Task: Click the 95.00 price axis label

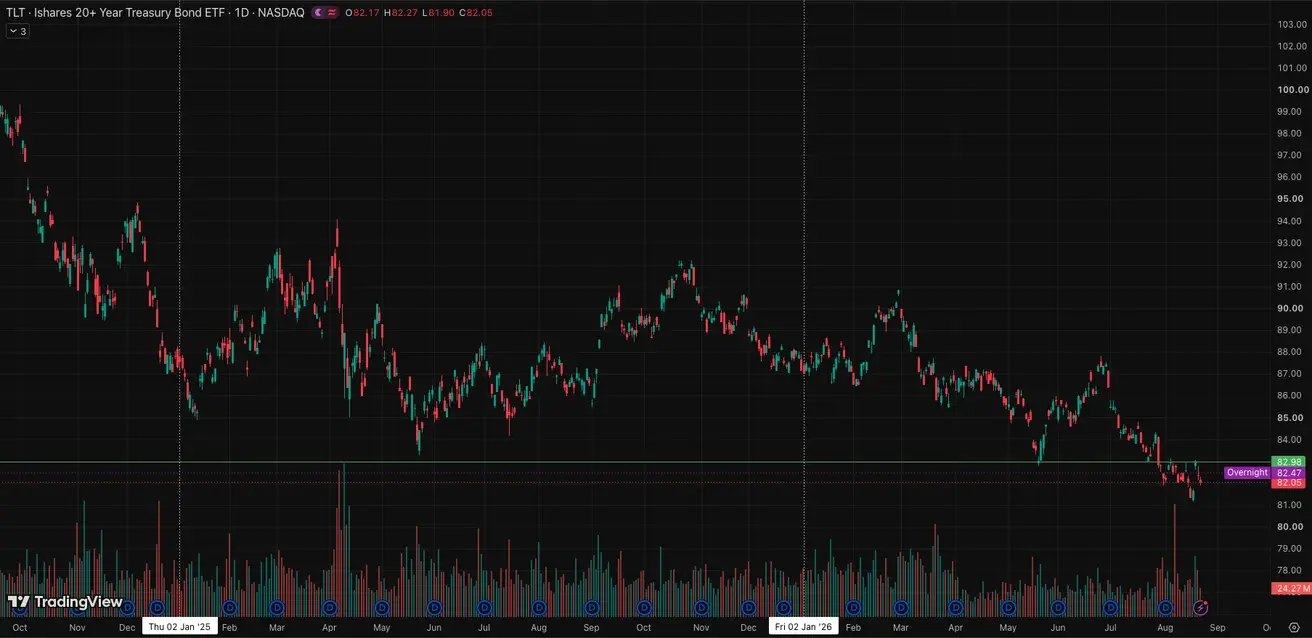Action: click(1291, 198)
